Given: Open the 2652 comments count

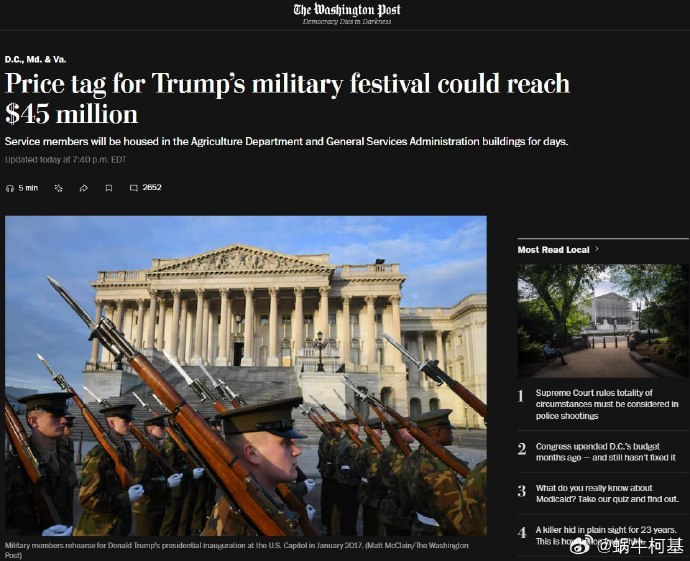Looking at the screenshot, I should 152,187.
